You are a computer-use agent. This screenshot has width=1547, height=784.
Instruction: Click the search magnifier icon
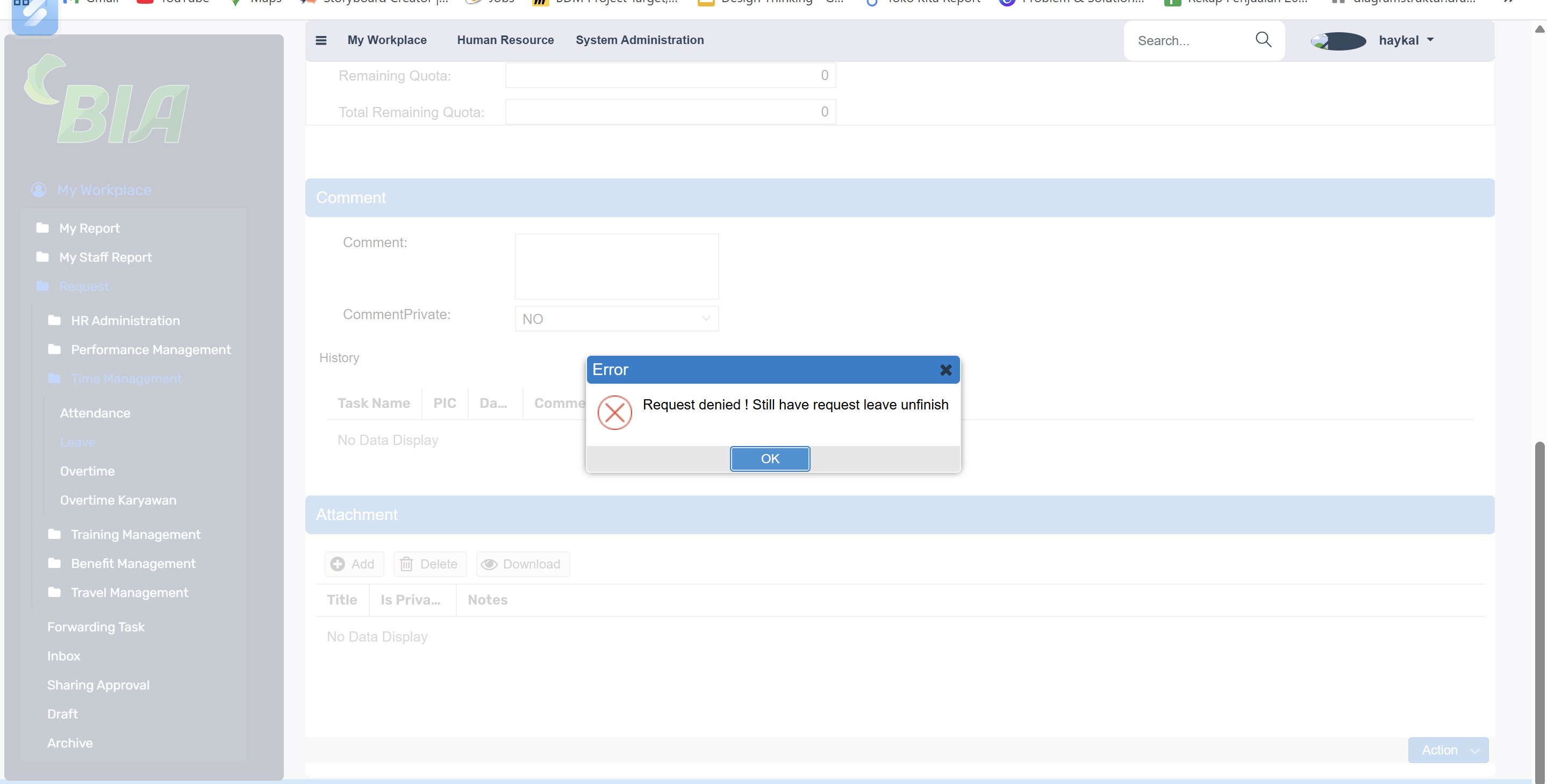coord(1263,40)
